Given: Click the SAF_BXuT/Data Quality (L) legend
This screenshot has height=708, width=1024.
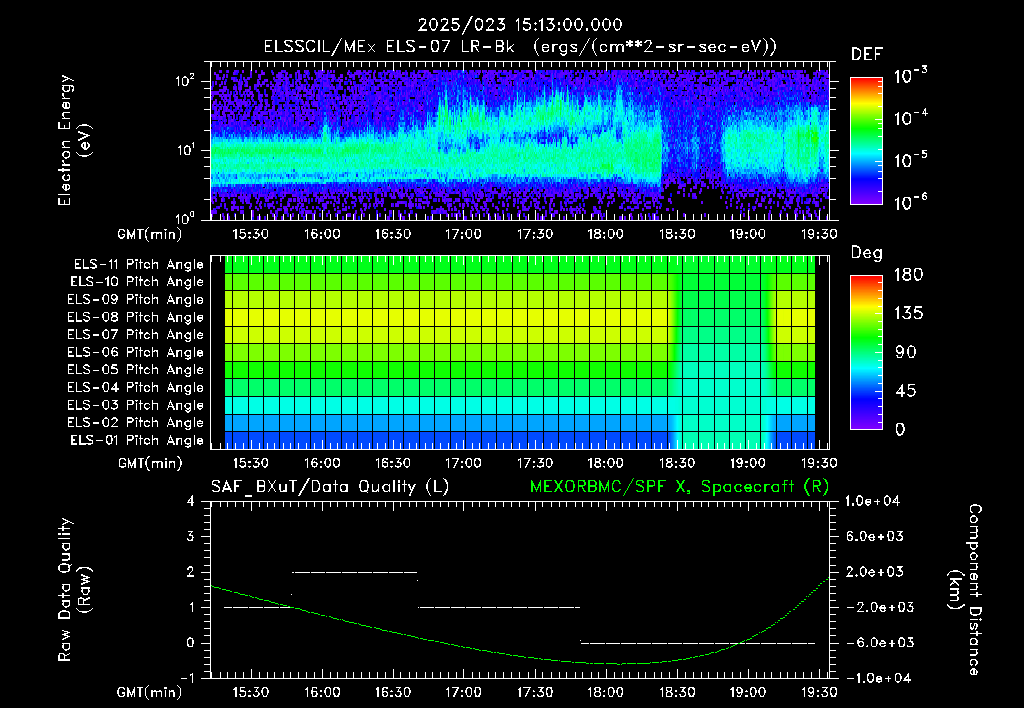Looking at the screenshot, I should point(330,487).
